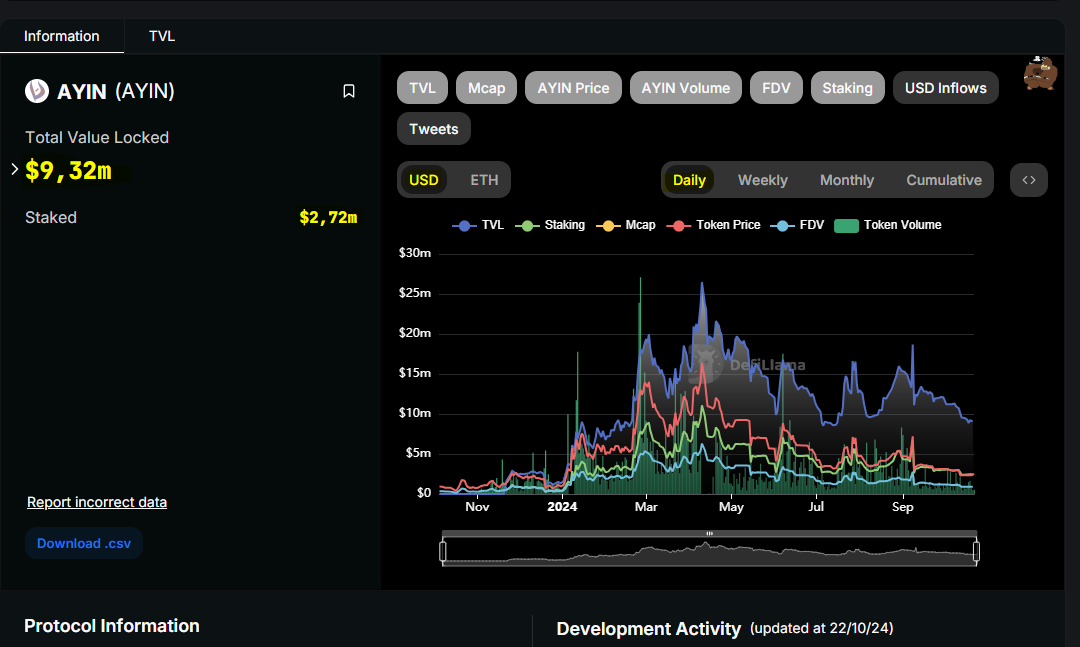Toggle Staking legend marker in chart
The image size is (1080, 647).
click(x=527, y=225)
